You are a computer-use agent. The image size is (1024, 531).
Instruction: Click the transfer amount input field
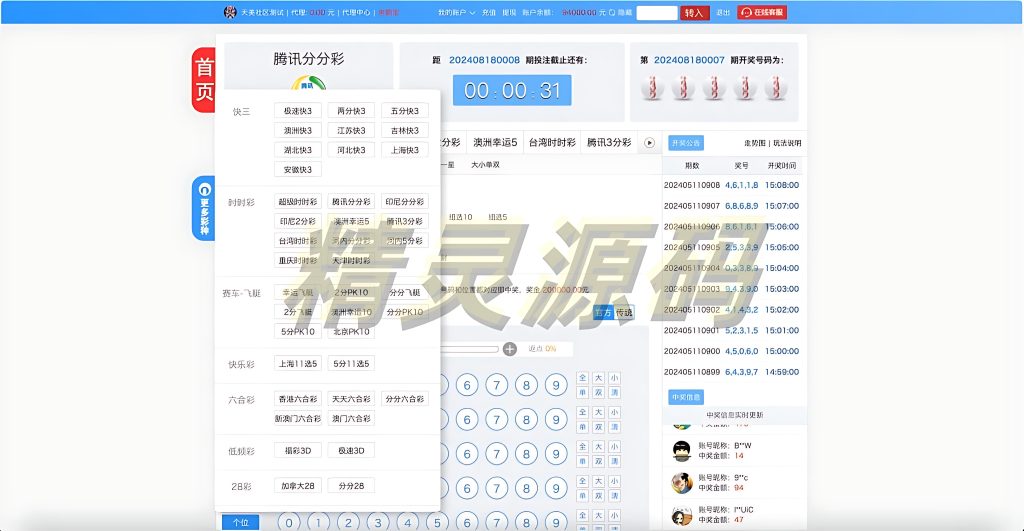(x=657, y=12)
